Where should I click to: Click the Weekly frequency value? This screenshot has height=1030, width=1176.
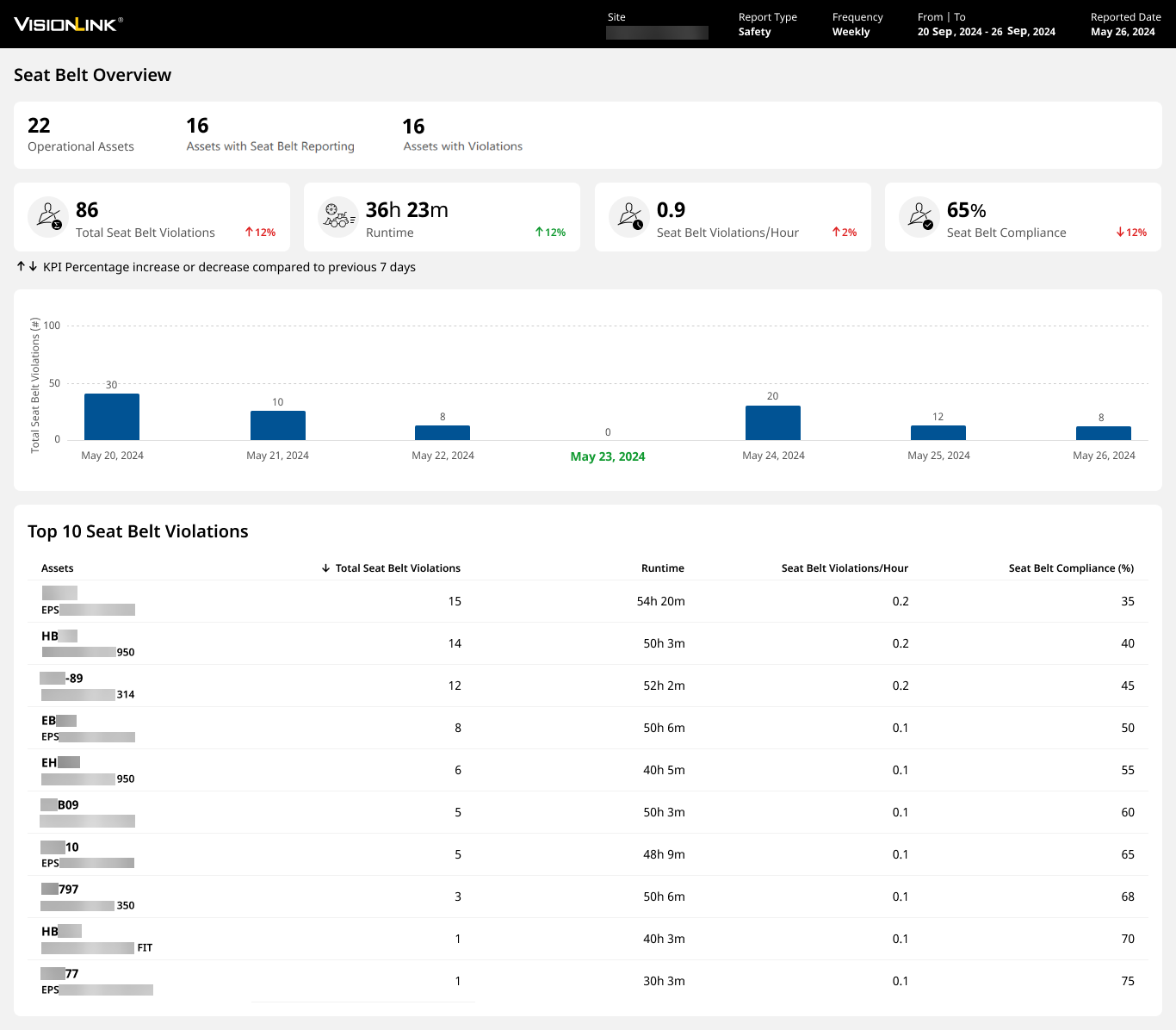tap(851, 32)
